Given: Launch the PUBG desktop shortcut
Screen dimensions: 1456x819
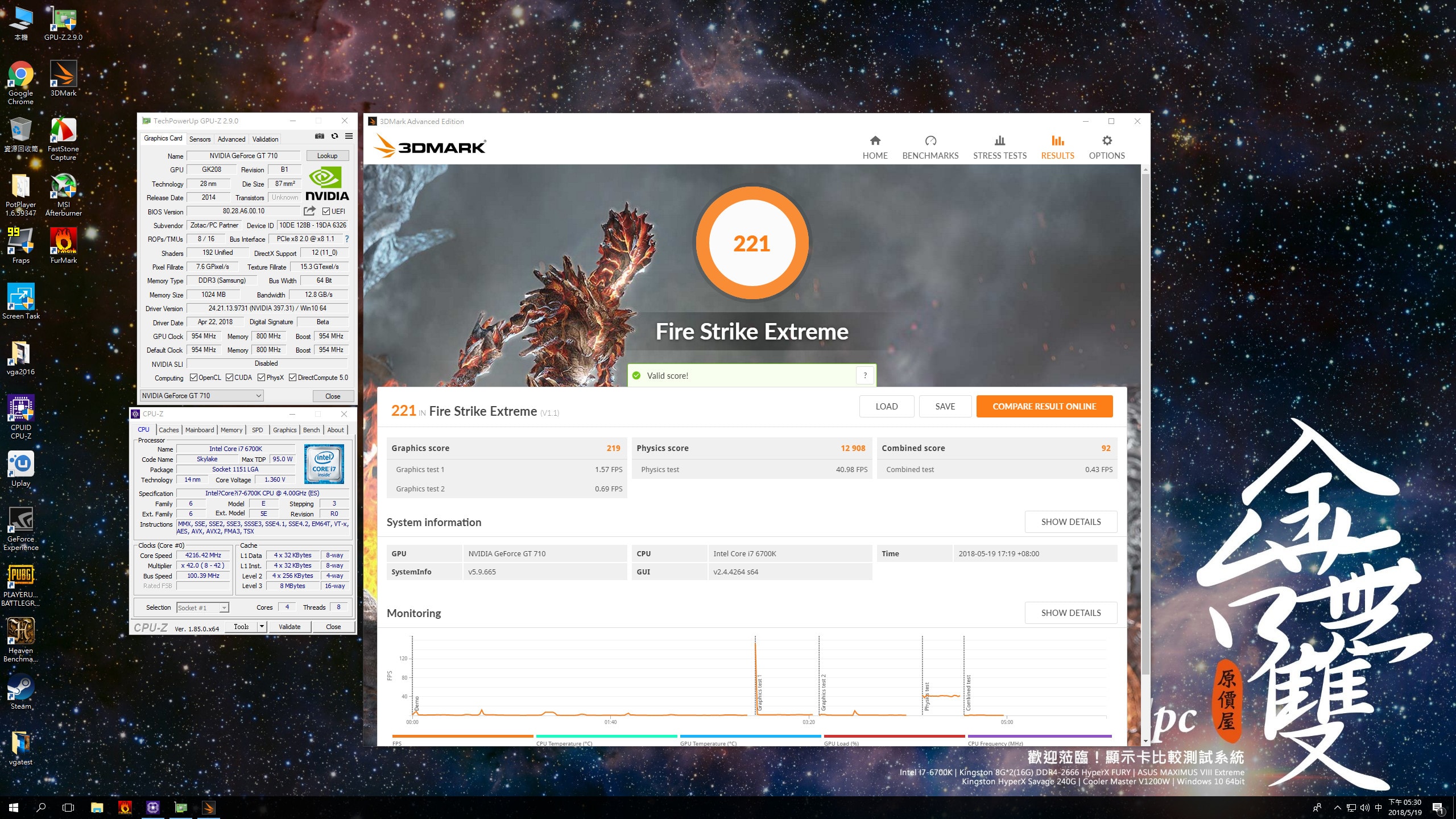Looking at the screenshot, I should 20,585.
